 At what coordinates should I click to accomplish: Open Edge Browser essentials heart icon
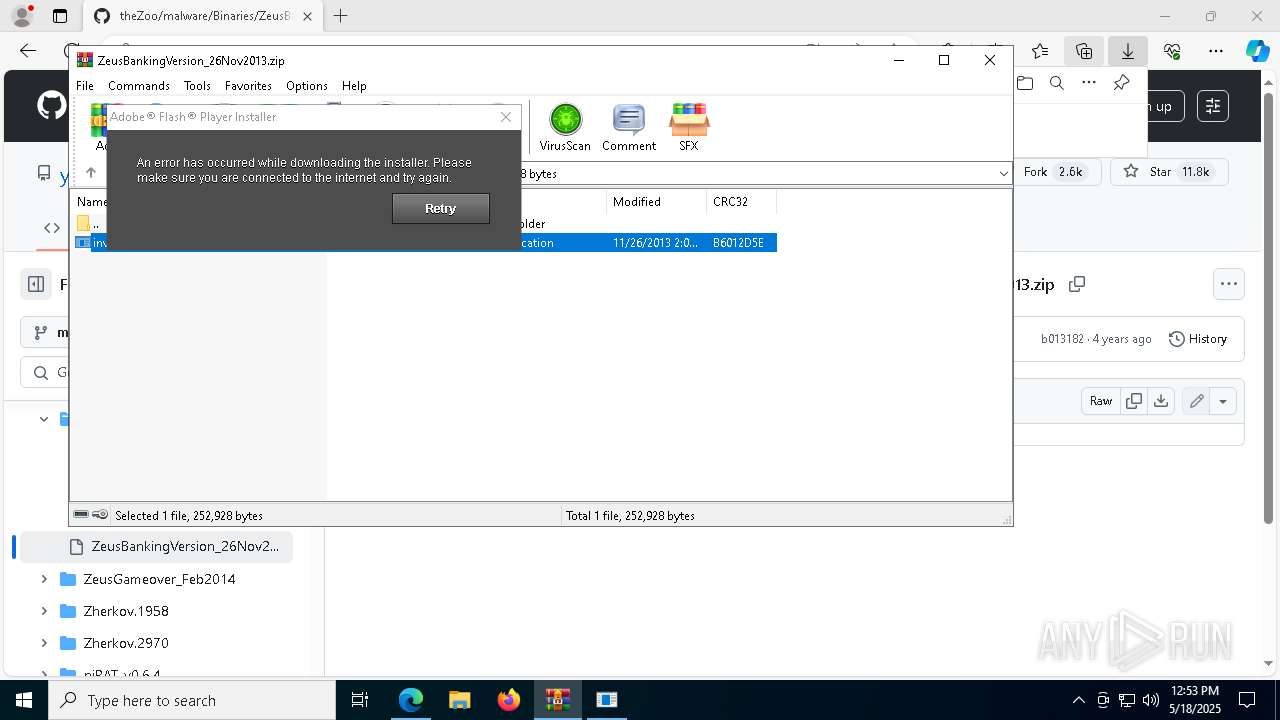tap(1172, 51)
